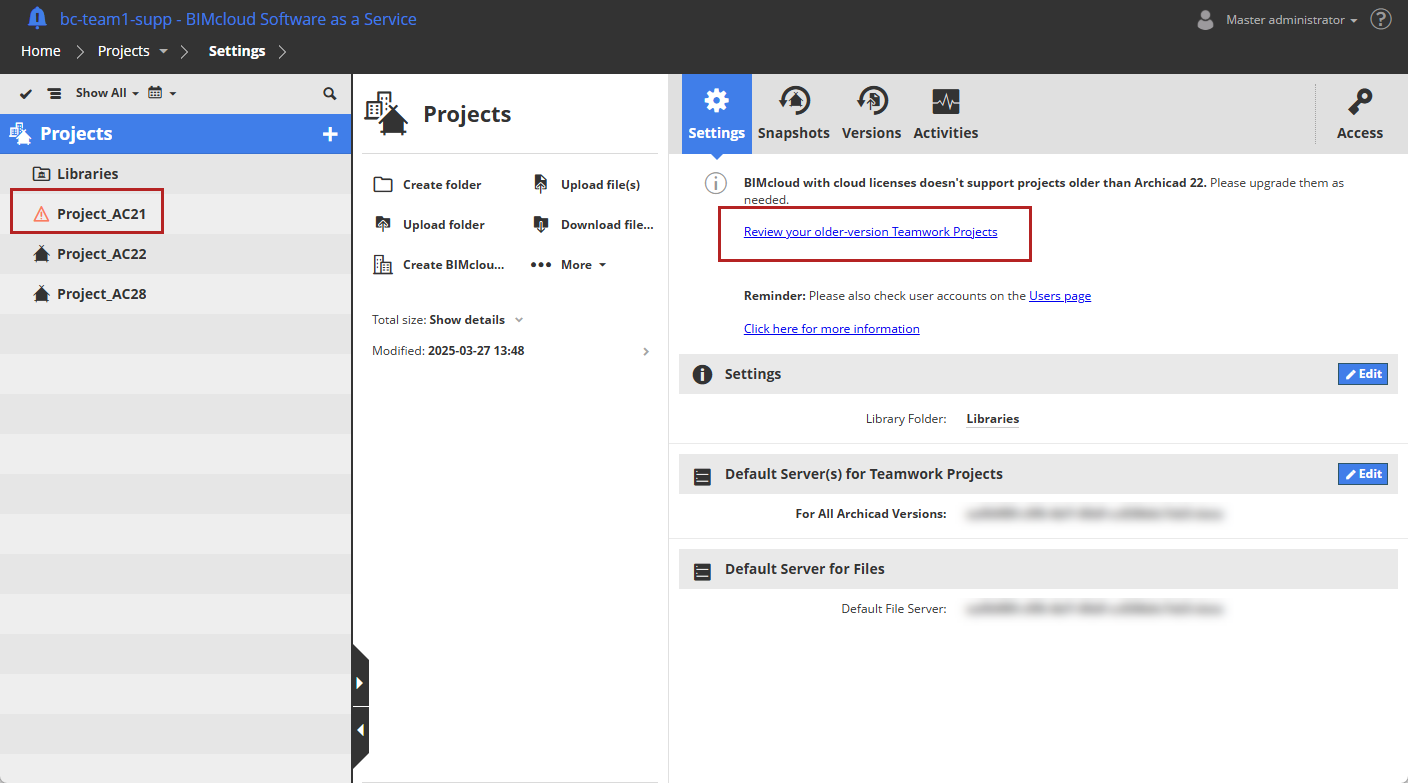Switch to the Settings tab

717,114
